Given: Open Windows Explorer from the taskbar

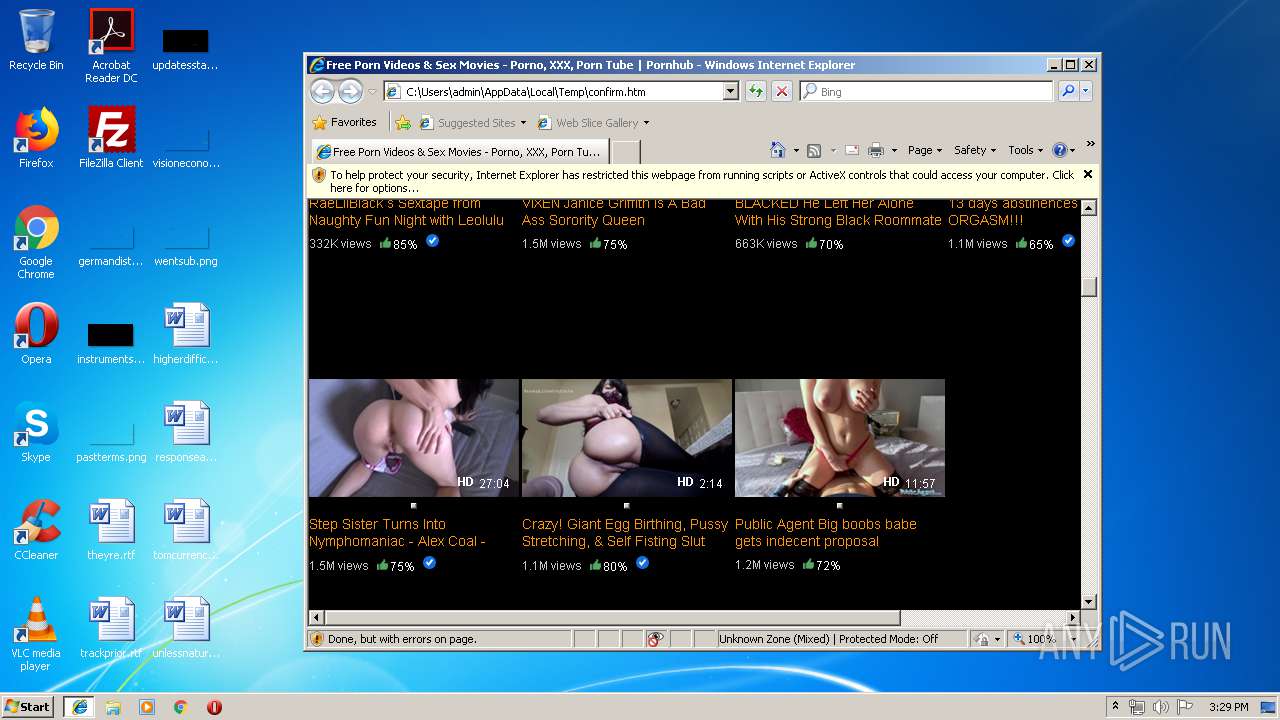Looking at the screenshot, I should pyautogui.click(x=113, y=707).
